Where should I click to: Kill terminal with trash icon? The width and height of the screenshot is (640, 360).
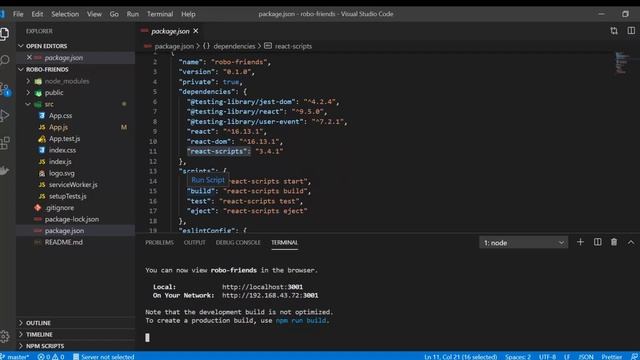click(614, 242)
